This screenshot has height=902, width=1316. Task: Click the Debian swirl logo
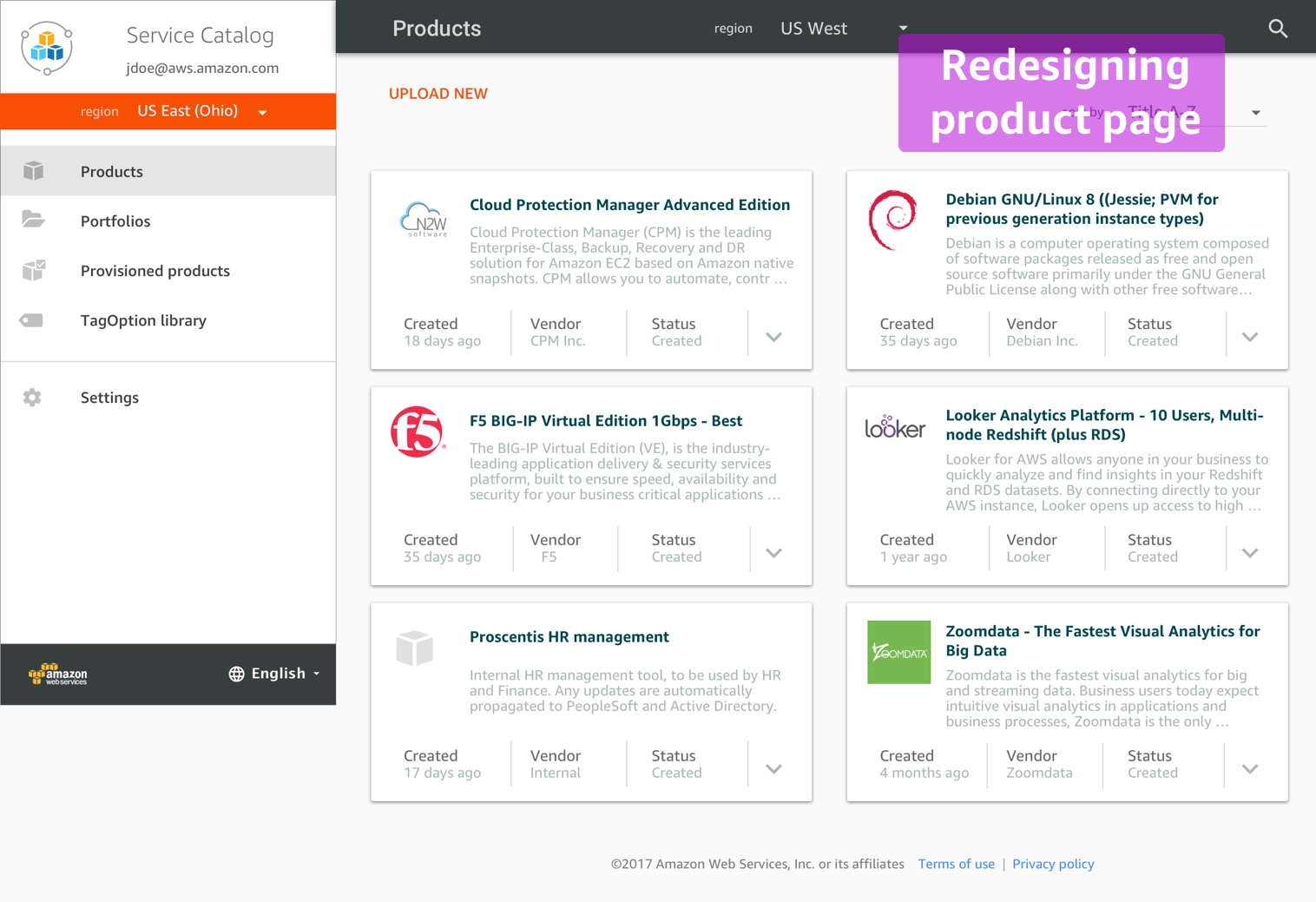coord(892,220)
